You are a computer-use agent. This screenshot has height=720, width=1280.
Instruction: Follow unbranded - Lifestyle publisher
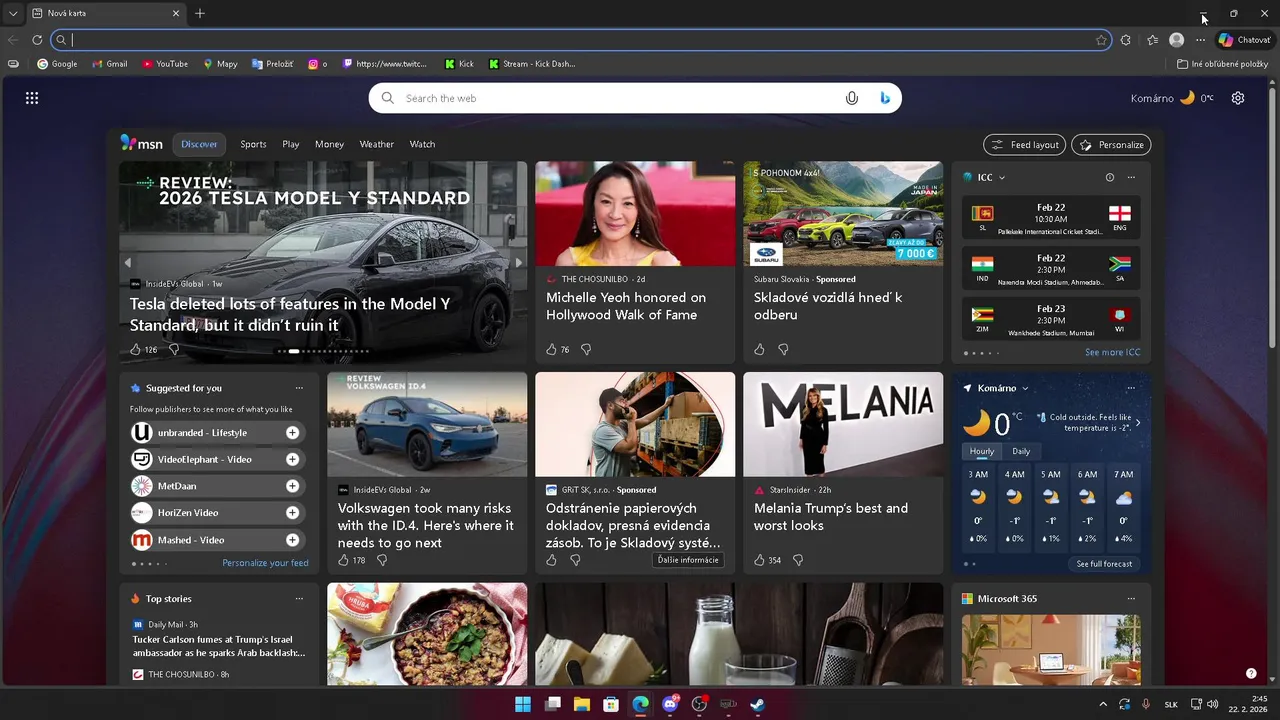click(x=292, y=433)
